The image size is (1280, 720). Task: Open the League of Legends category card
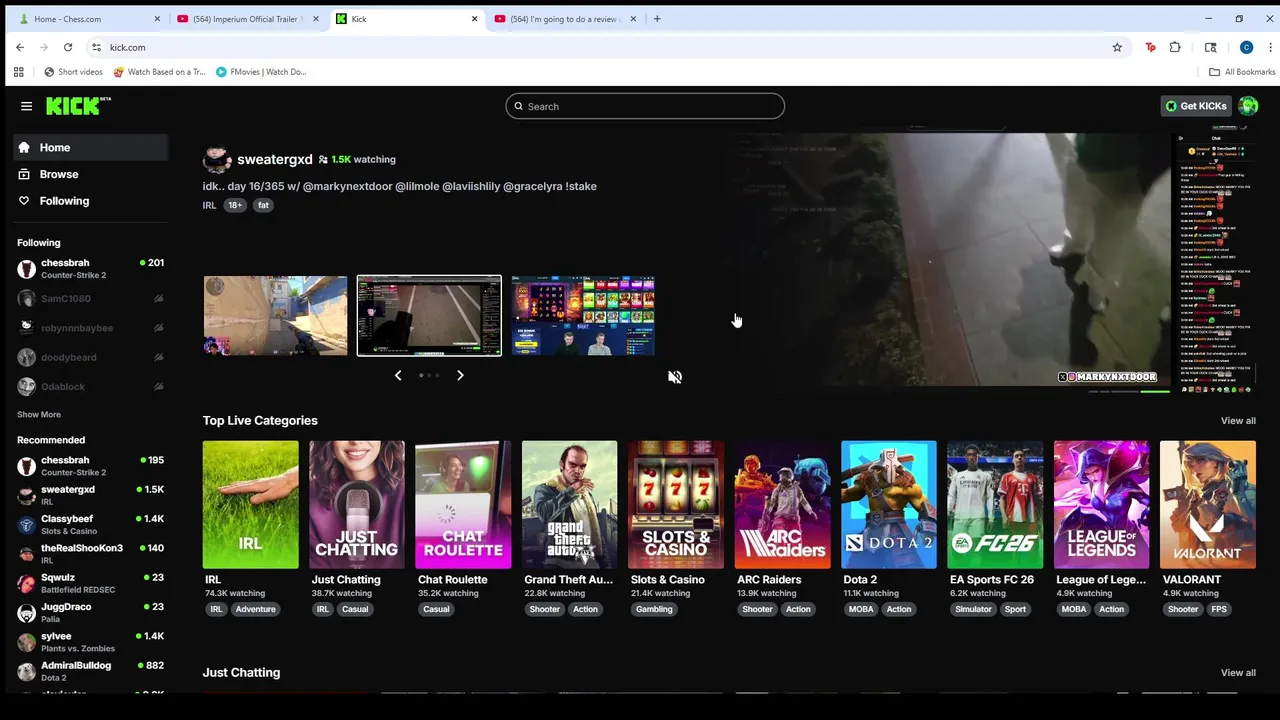1101,505
